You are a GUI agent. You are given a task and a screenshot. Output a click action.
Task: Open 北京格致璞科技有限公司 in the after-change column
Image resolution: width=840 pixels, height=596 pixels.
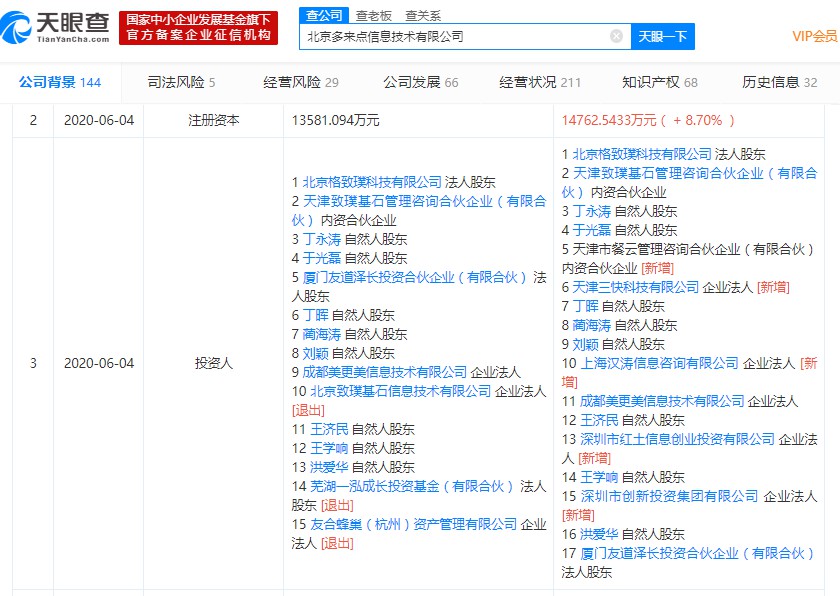pyautogui.click(x=642, y=154)
